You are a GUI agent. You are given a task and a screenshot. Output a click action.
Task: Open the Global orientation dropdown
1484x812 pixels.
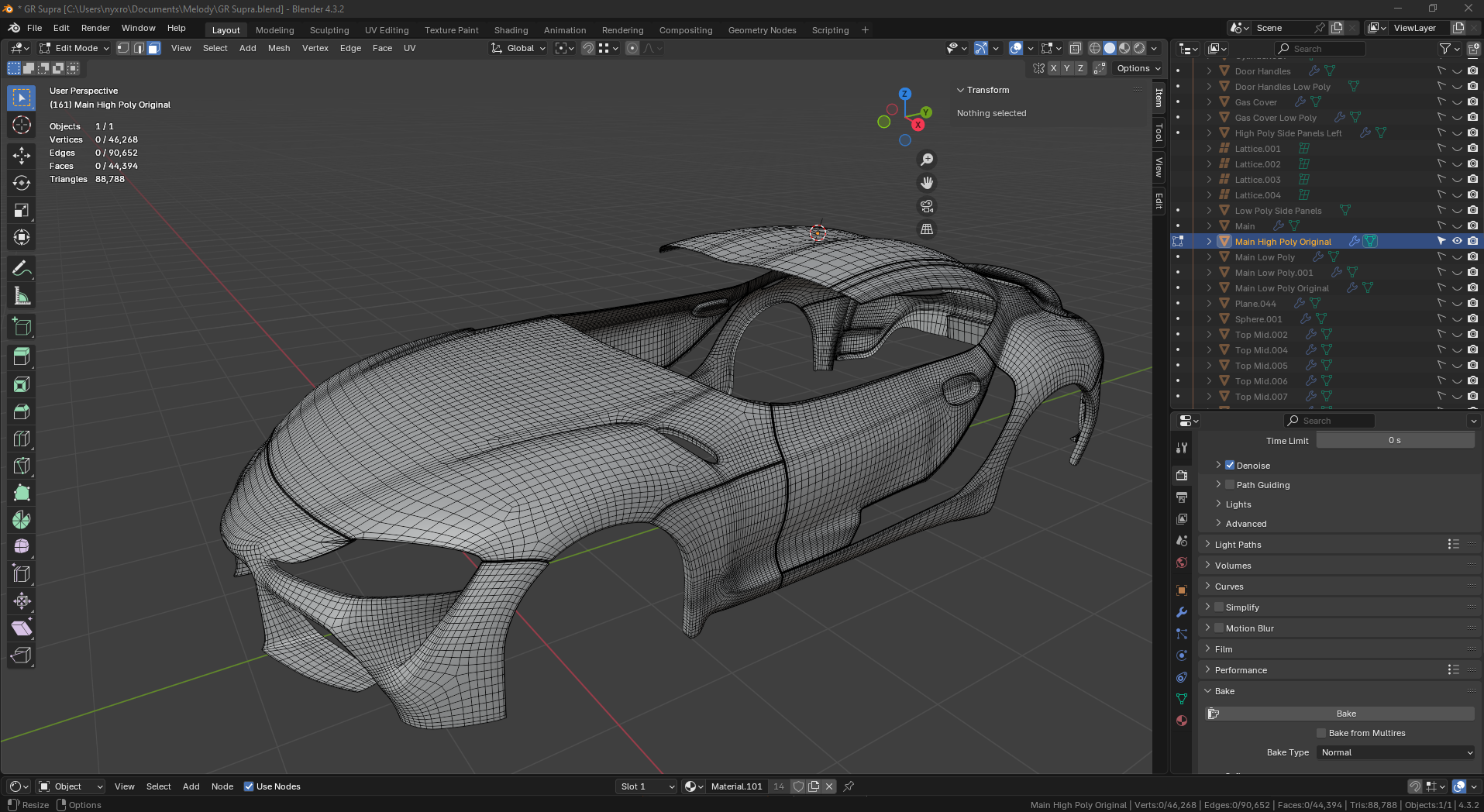pos(518,48)
